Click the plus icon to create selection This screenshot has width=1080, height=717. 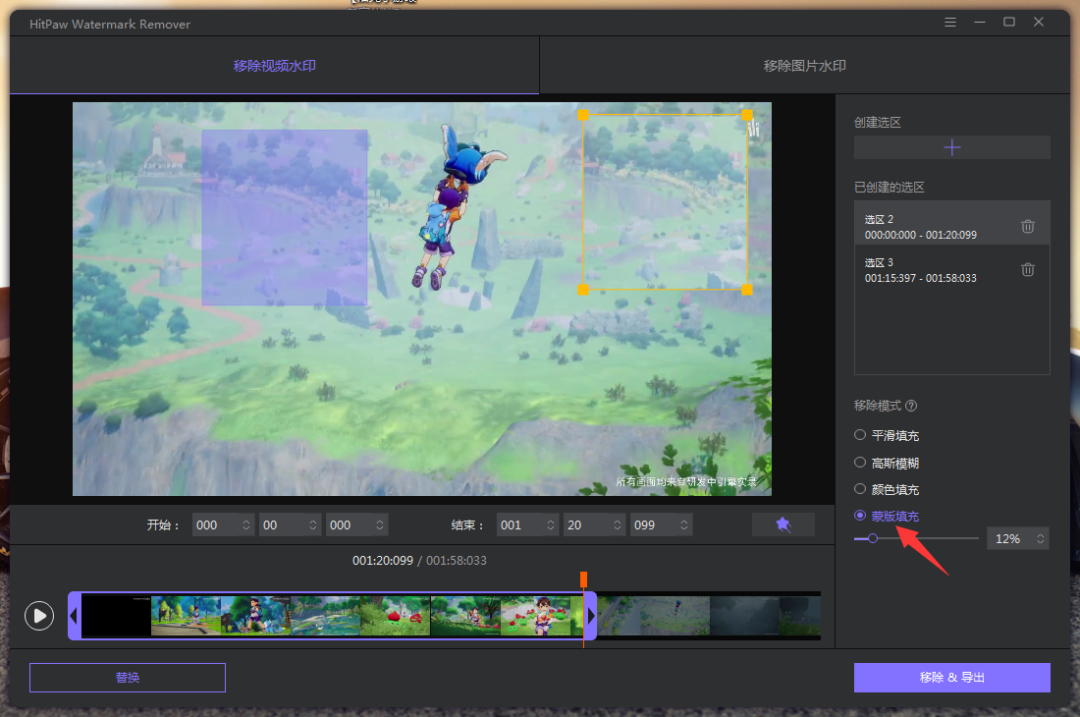952,147
